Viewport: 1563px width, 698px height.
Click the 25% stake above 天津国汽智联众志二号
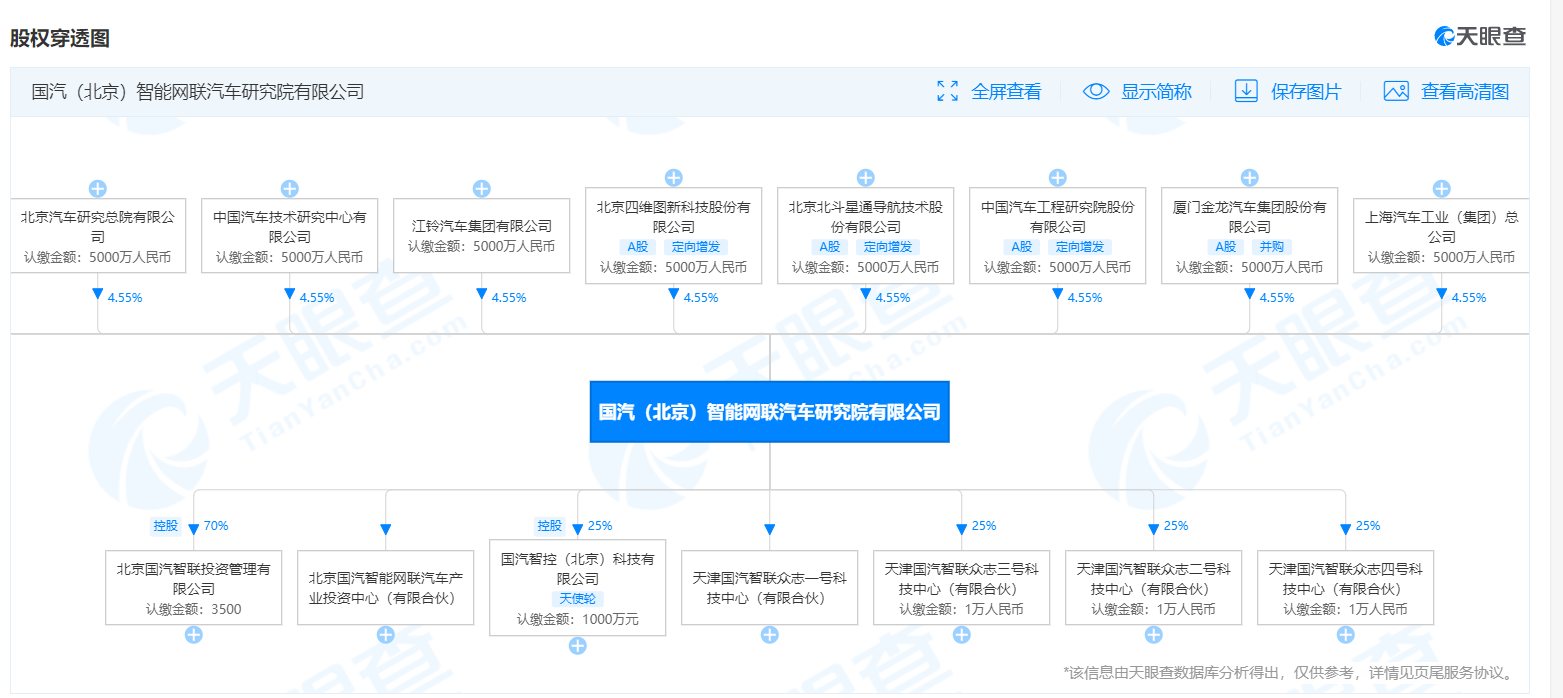[1175, 525]
